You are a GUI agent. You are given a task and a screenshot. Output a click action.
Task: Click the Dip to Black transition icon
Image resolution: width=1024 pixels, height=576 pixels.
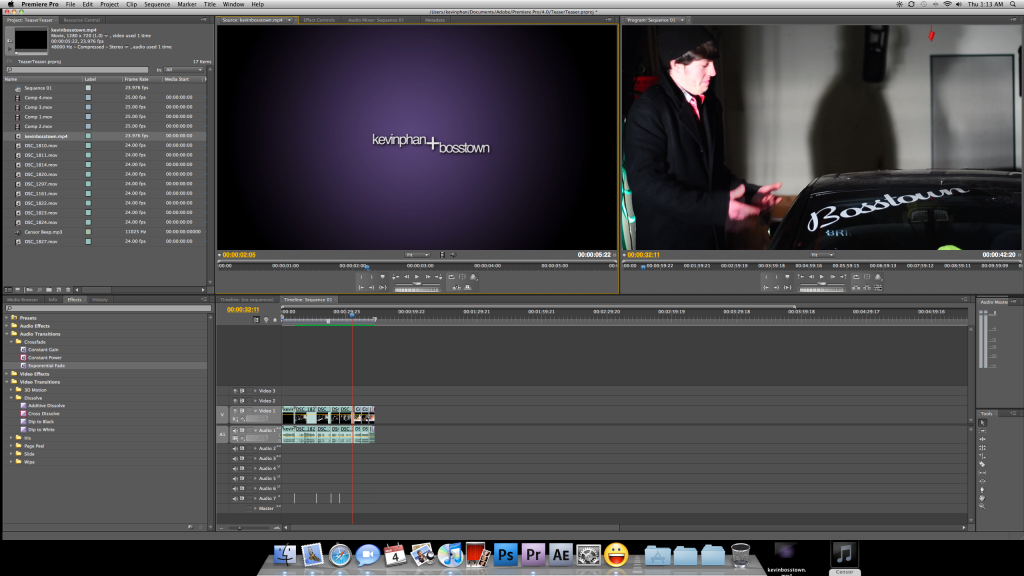click(x=24, y=422)
